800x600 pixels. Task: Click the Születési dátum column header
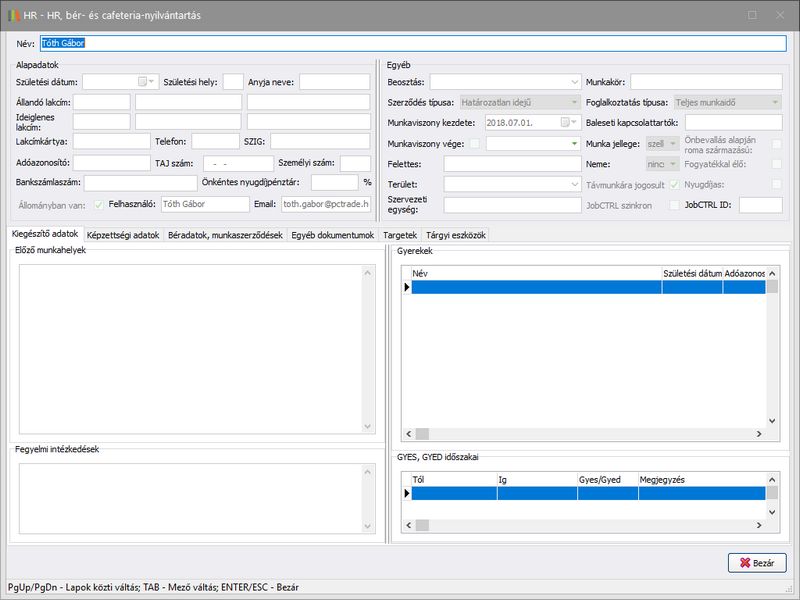[x=692, y=272]
